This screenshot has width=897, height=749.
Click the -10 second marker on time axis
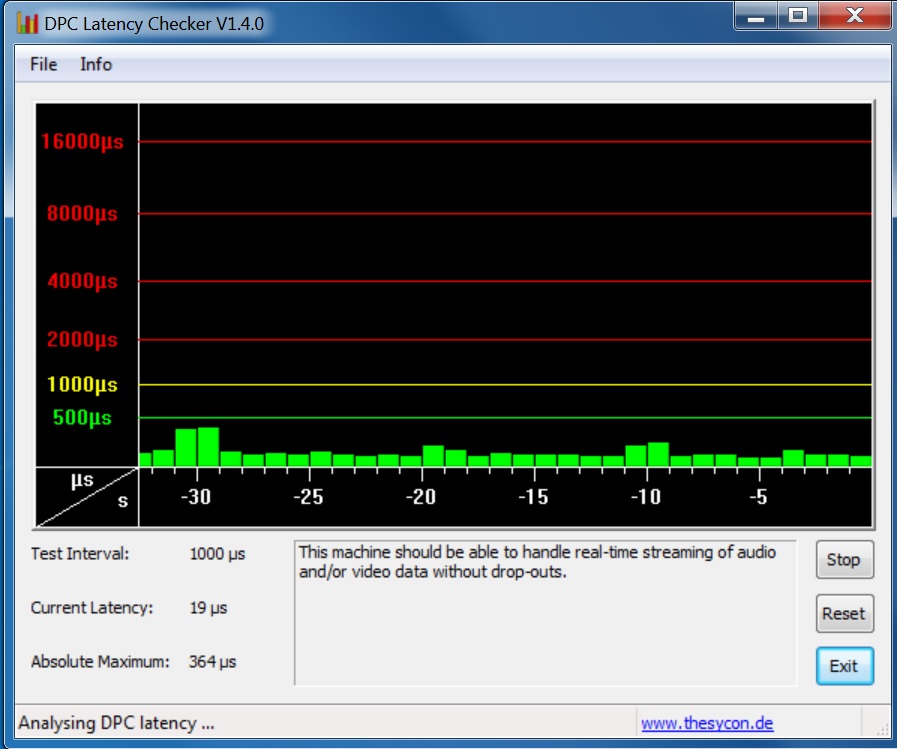click(645, 497)
